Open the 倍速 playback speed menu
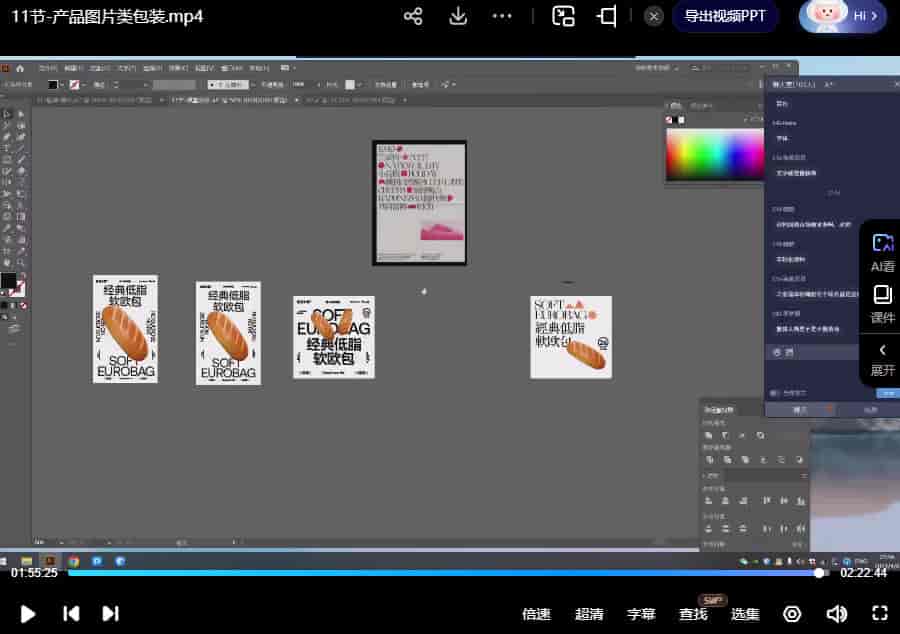Image resolution: width=900 pixels, height=634 pixels. [x=536, y=614]
